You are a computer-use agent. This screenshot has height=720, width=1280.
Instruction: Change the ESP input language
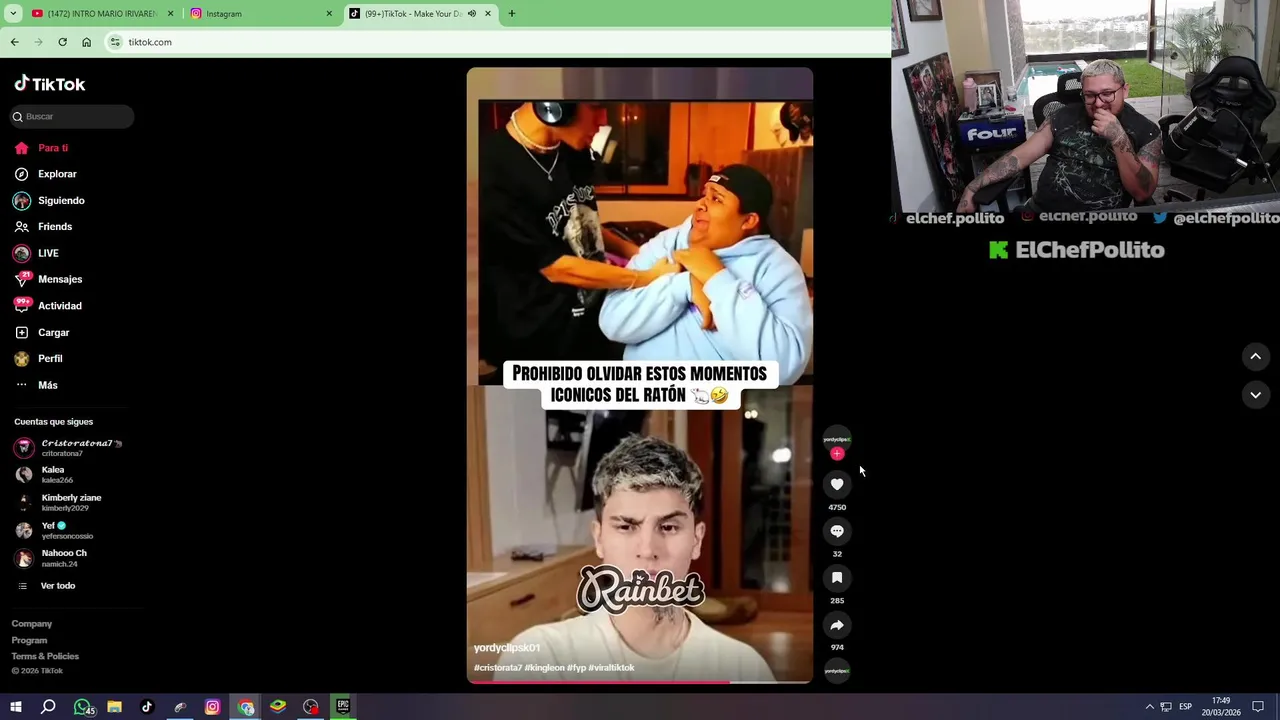pos(1185,707)
